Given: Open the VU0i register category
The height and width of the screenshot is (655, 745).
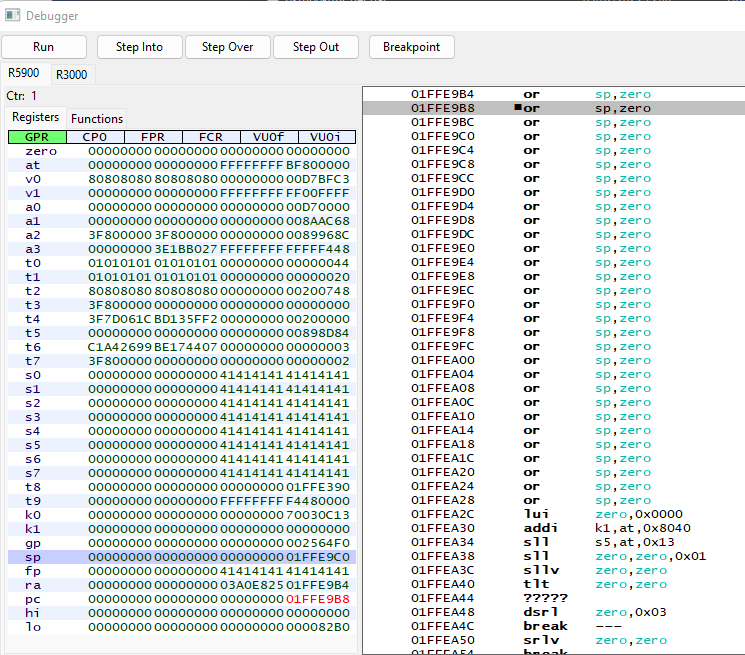Looking at the screenshot, I should pyautogui.click(x=326, y=137).
